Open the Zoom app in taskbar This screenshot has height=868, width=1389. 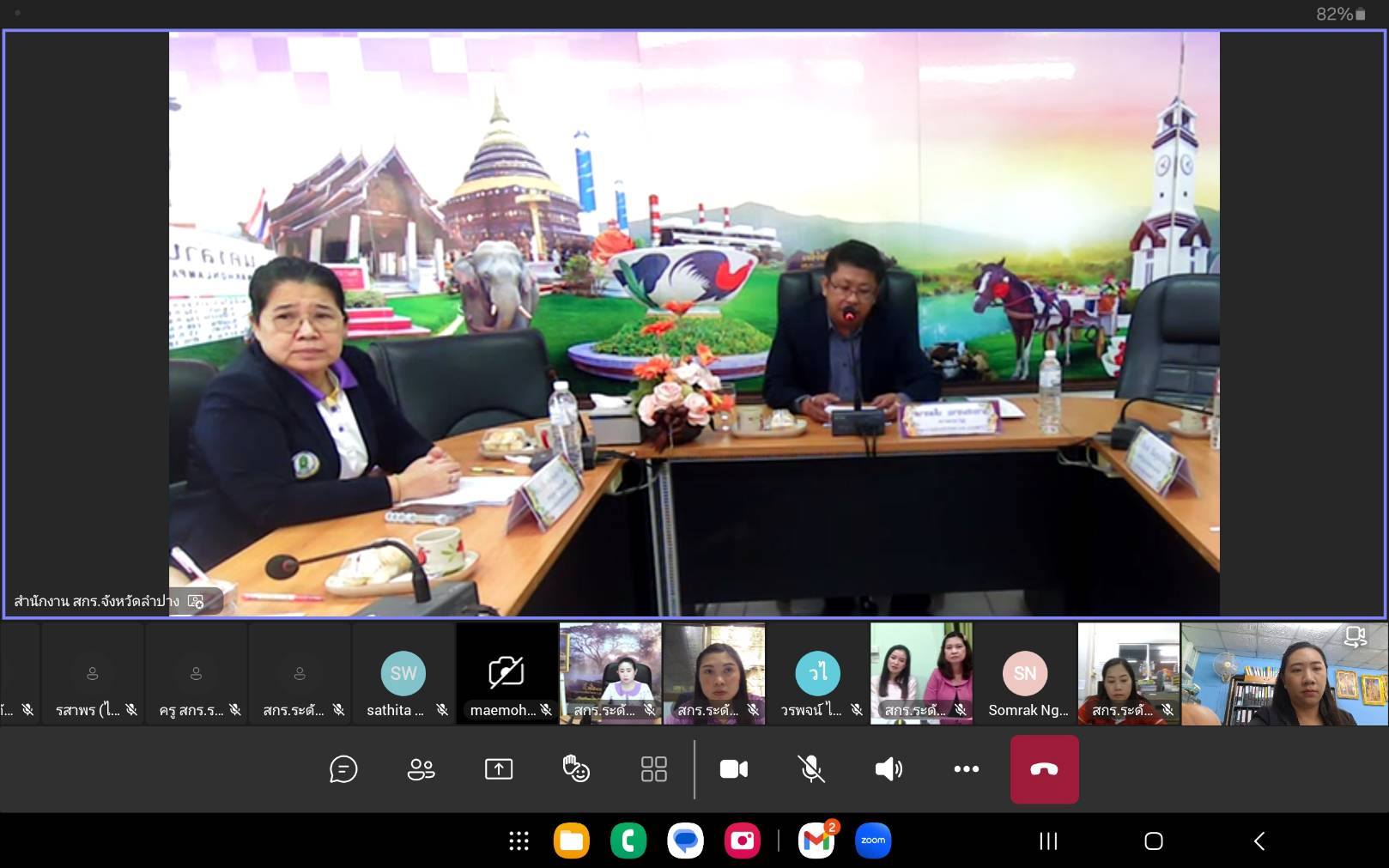[x=873, y=841]
